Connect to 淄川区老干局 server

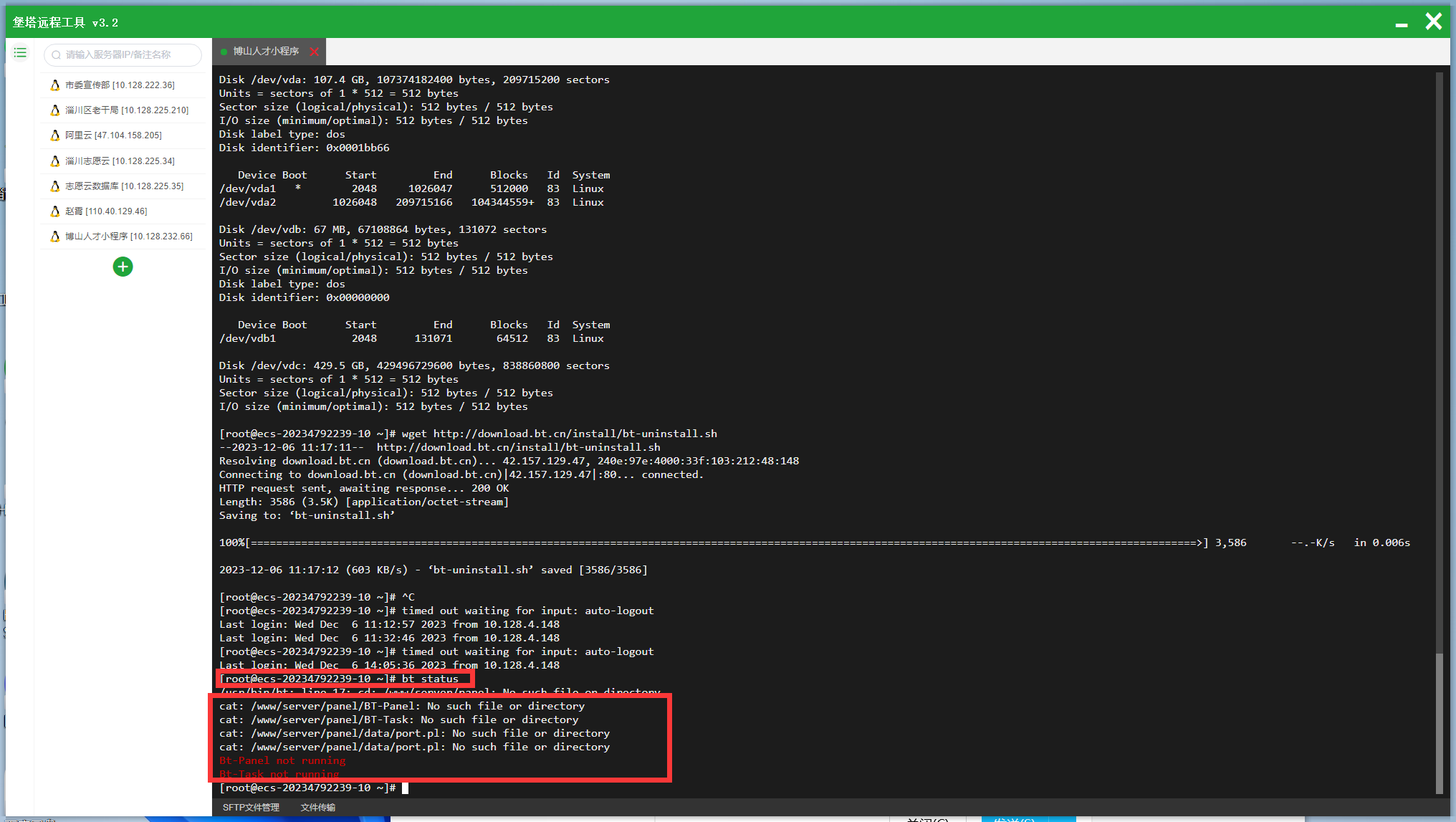[x=127, y=110]
